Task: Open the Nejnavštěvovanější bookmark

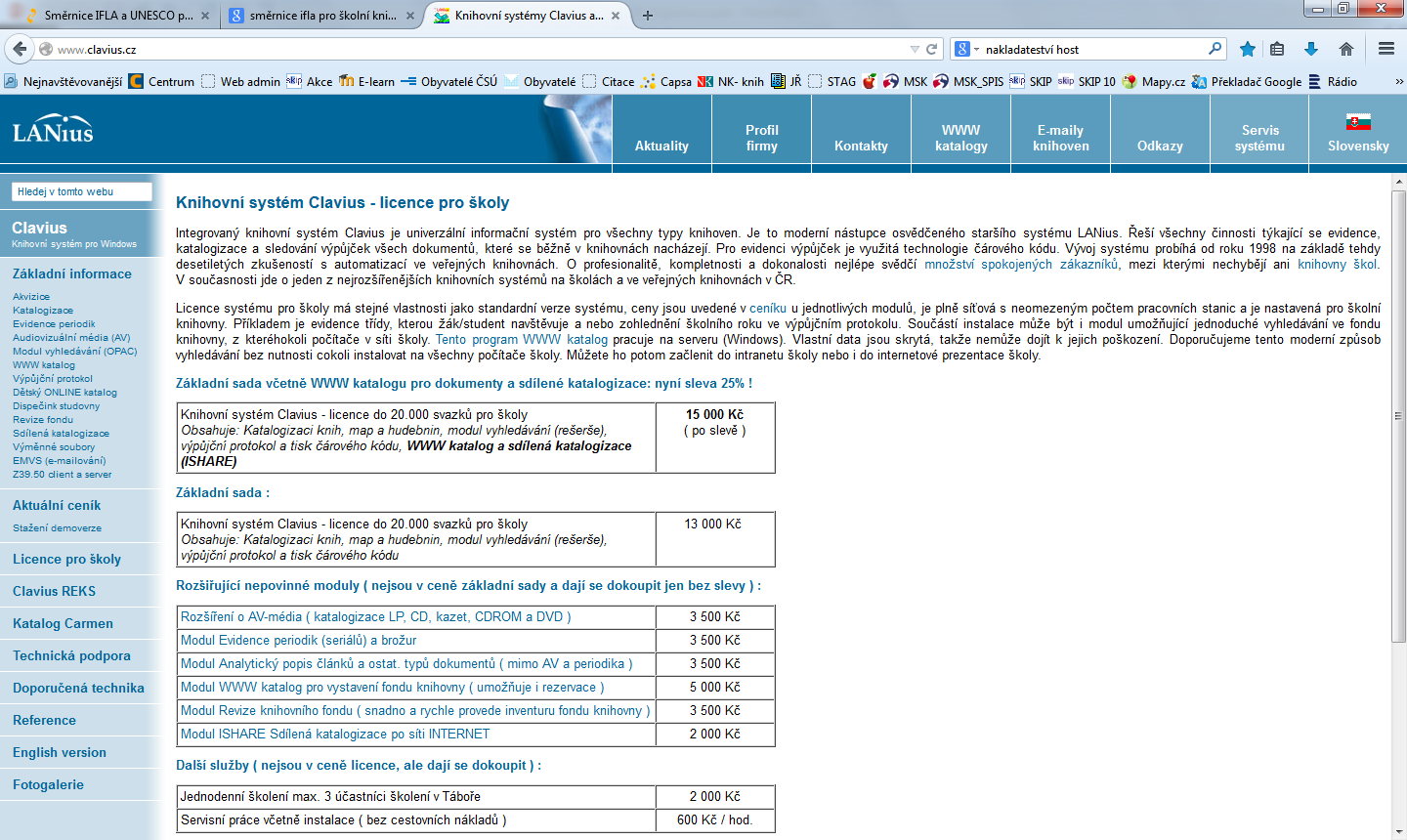Action: 64,81
